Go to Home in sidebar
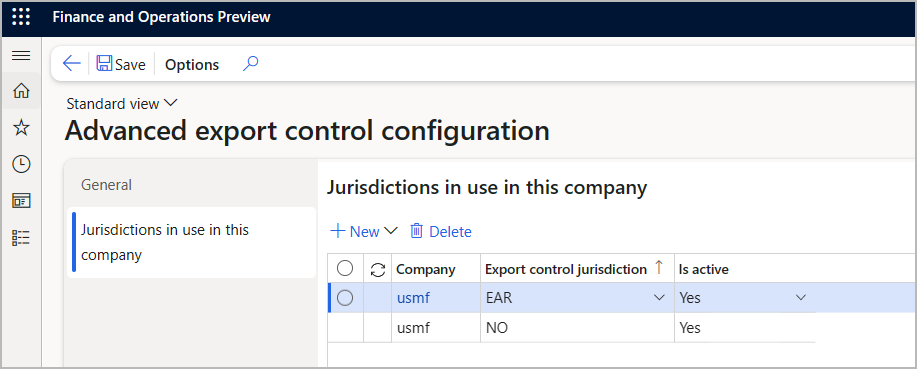Screen dimensions: 917x369 [21, 91]
